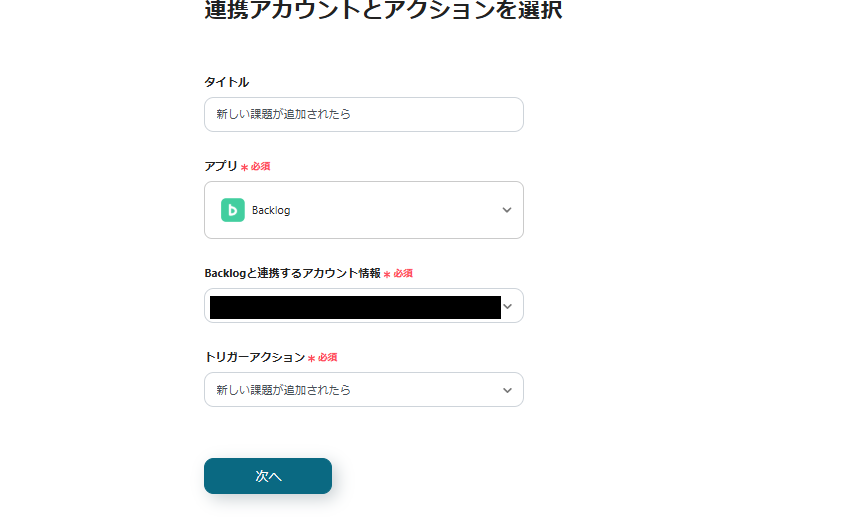Click the Backlogと連携するアカウント情報 label
This screenshot has width=858, height=522.
(x=292, y=273)
